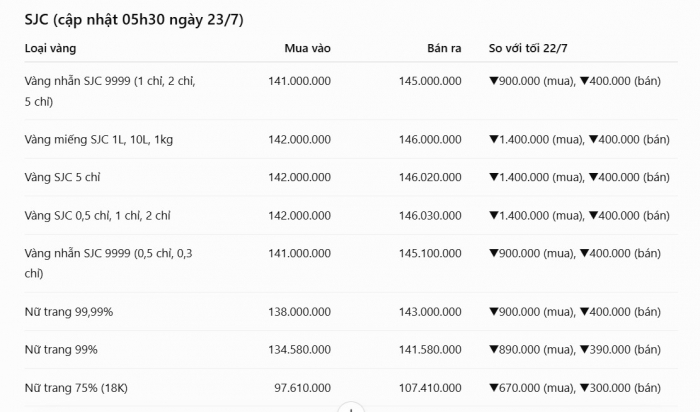The width and height of the screenshot is (700, 412).
Task: Click the 146.030.000 sell price value
Action: point(430,216)
